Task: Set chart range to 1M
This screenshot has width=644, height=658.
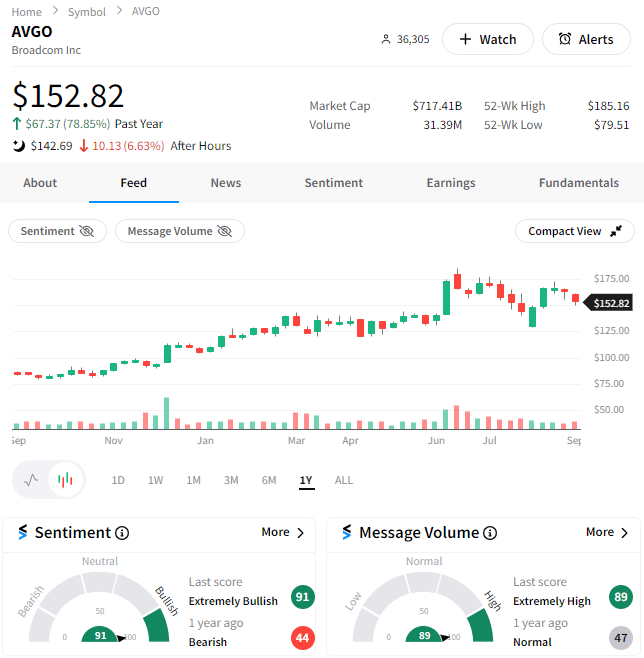Action: [x=193, y=480]
